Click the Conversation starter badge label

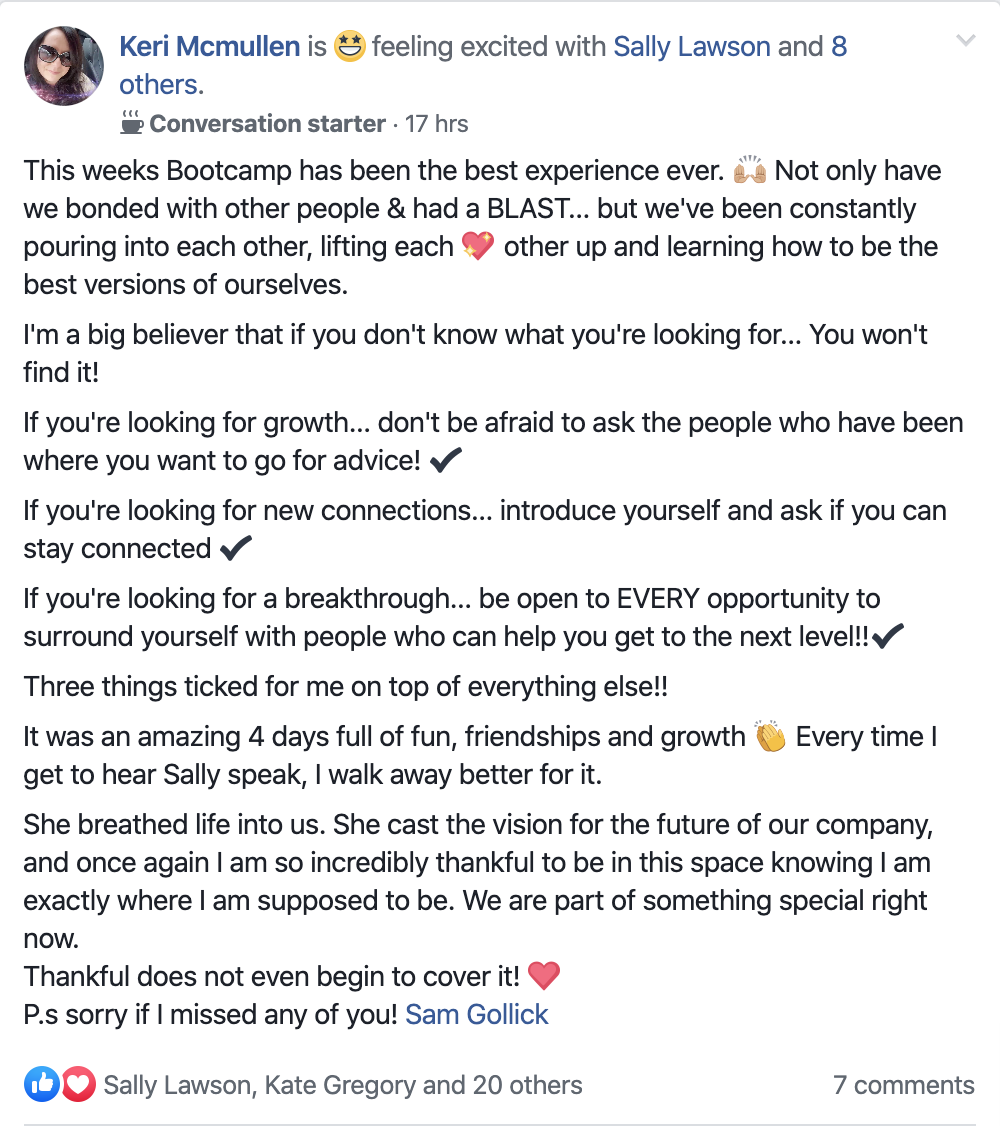point(267,124)
